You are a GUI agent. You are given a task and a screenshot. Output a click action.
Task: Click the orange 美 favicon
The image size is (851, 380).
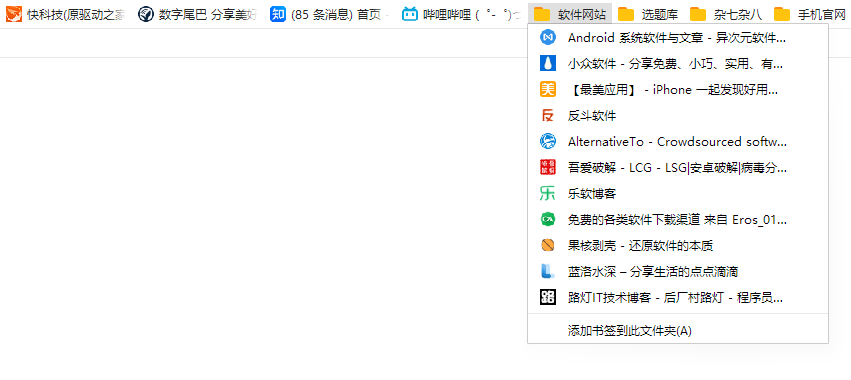click(x=548, y=90)
